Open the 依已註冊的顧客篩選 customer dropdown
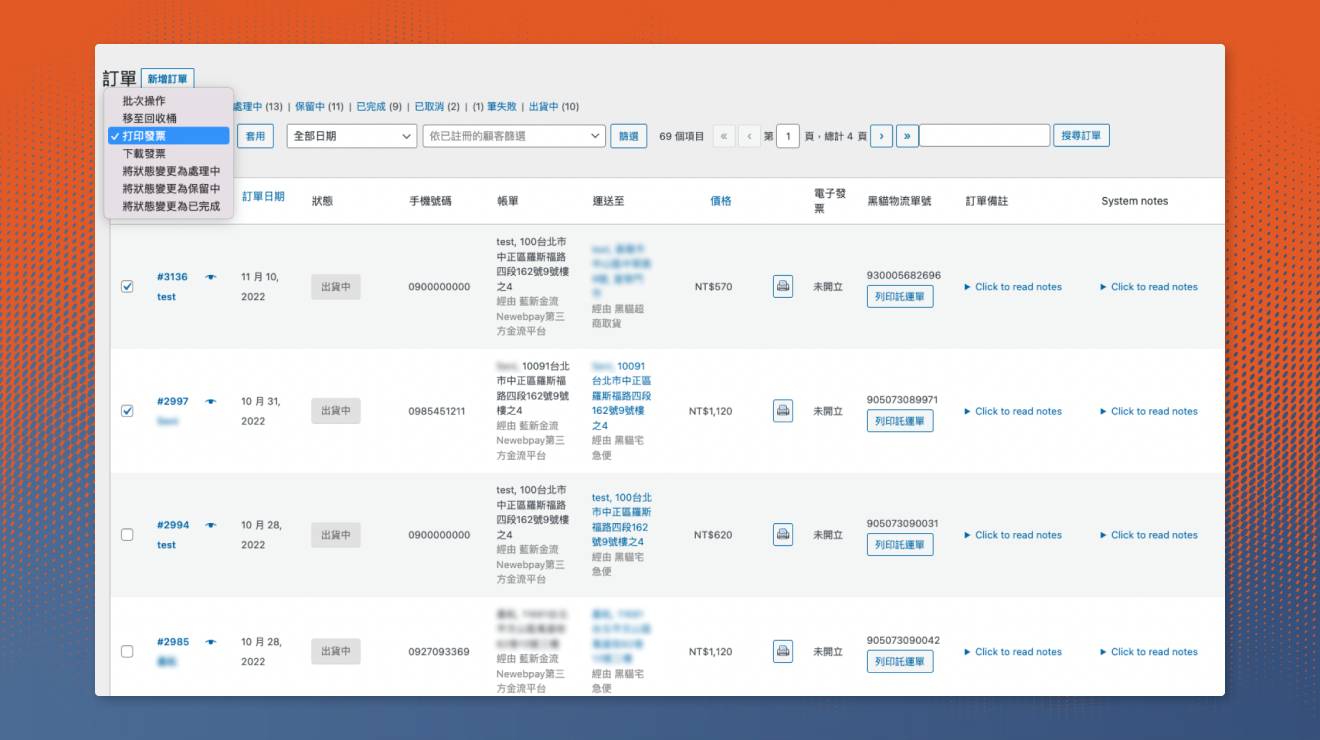1320x740 pixels. coord(514,136)
